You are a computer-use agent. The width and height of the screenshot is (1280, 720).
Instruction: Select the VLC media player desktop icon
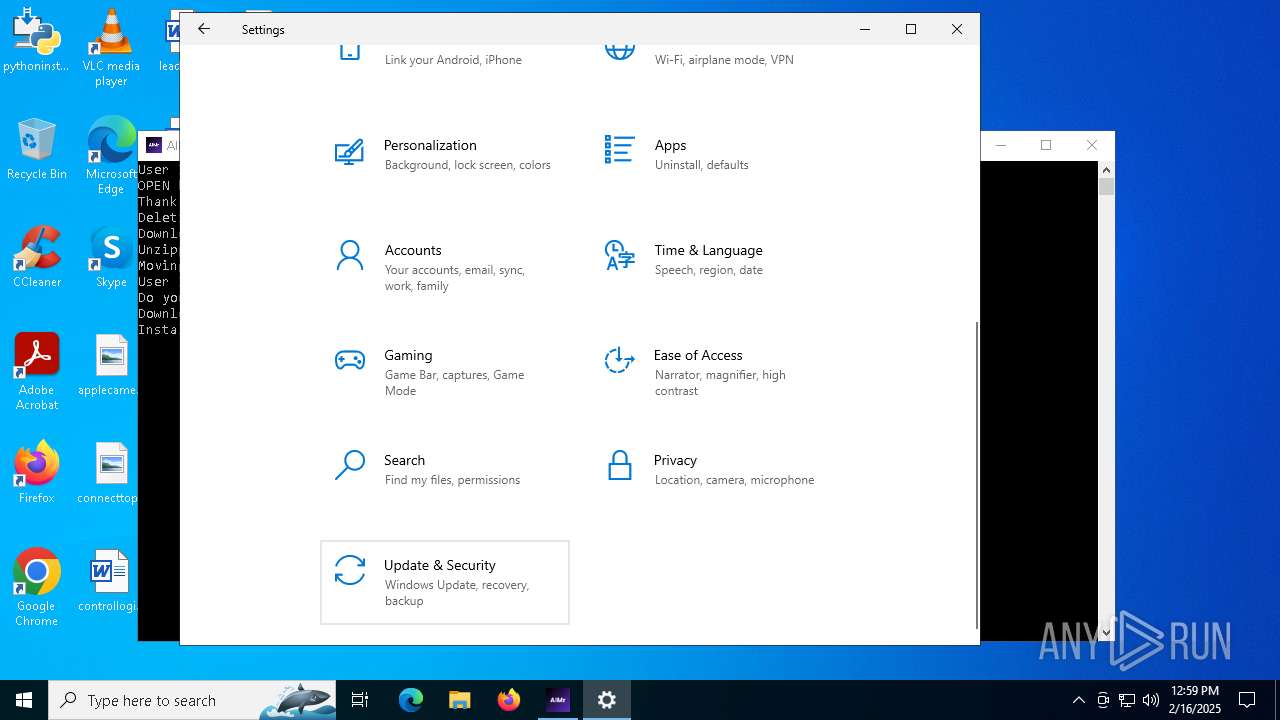point(111,48)
